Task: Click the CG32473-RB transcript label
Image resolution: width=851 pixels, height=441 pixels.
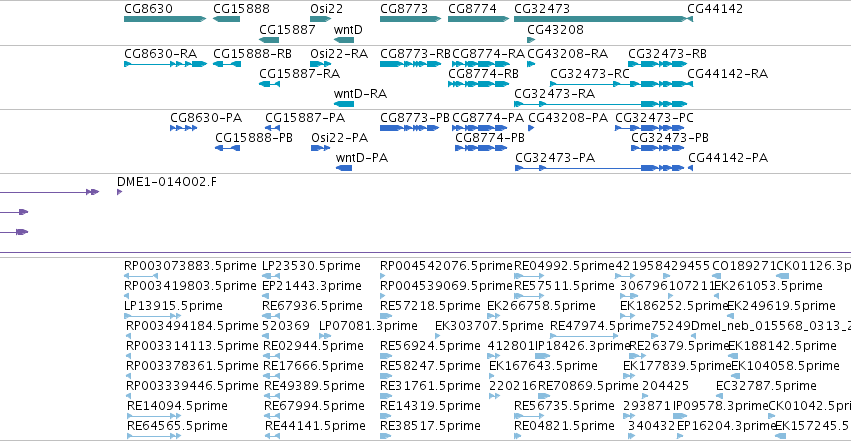Action: coord(667,54)
